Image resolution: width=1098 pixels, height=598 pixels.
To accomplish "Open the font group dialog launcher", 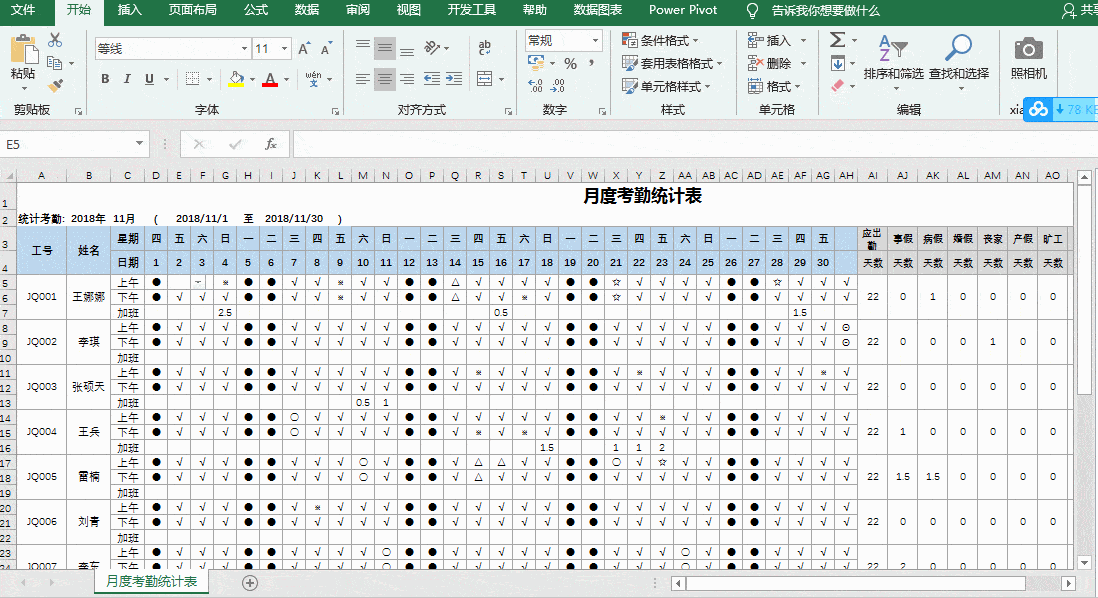I will tap(335, 111).
